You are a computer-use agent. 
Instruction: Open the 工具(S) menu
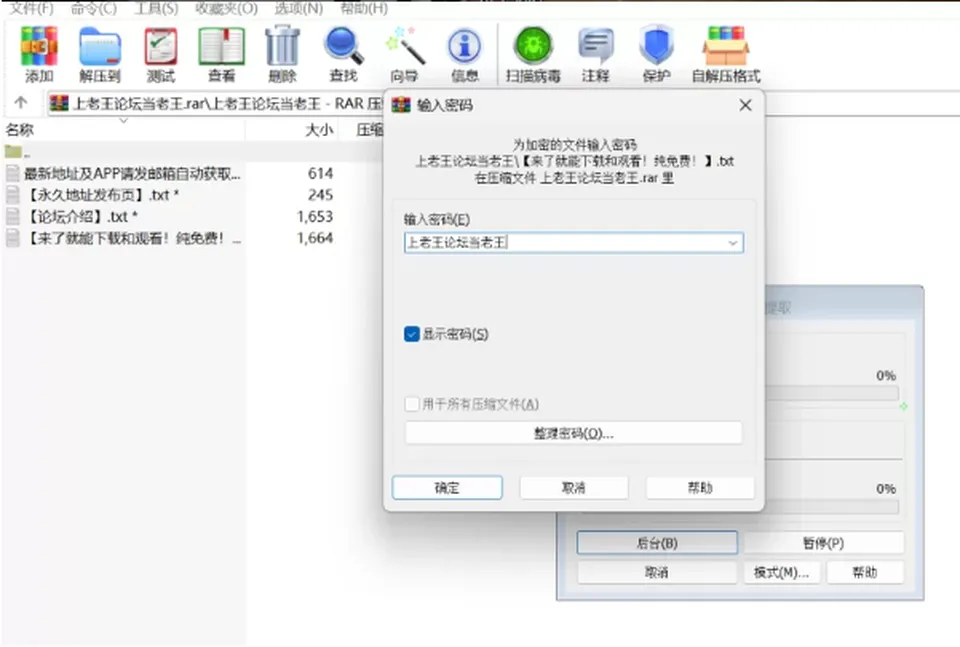tap(156, 9)
